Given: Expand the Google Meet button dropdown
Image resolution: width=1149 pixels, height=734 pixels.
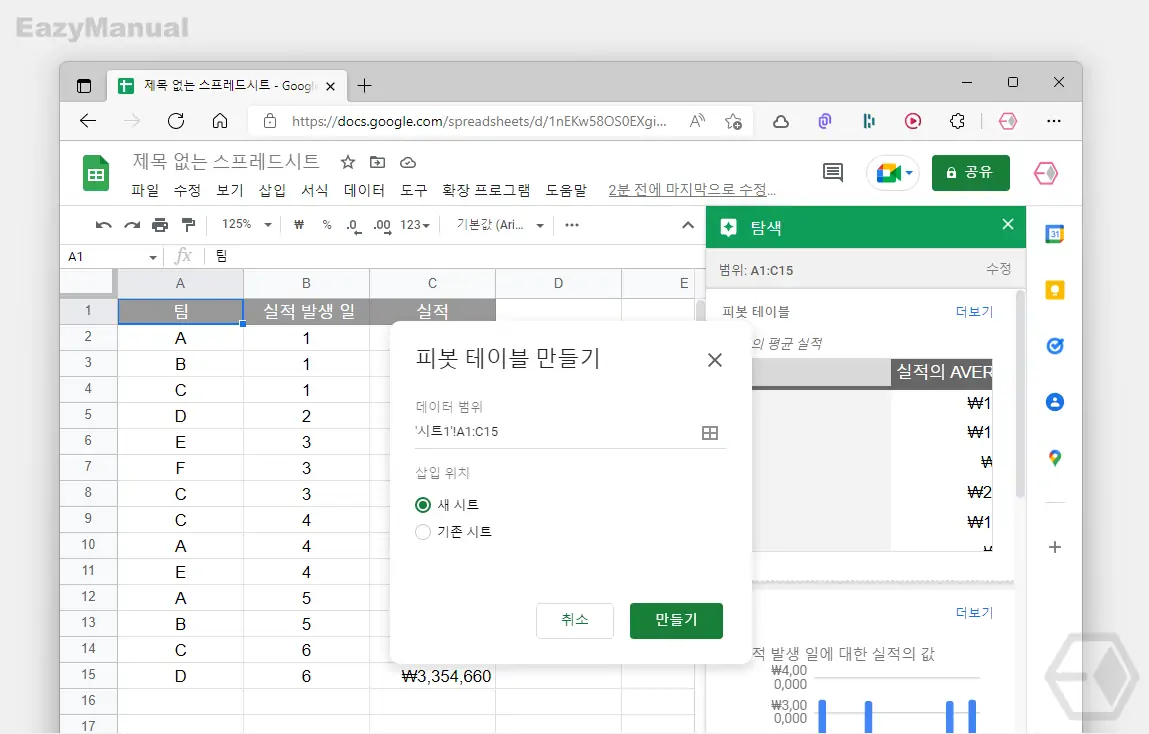Looking at the screenshot, I should coord(909,173).
